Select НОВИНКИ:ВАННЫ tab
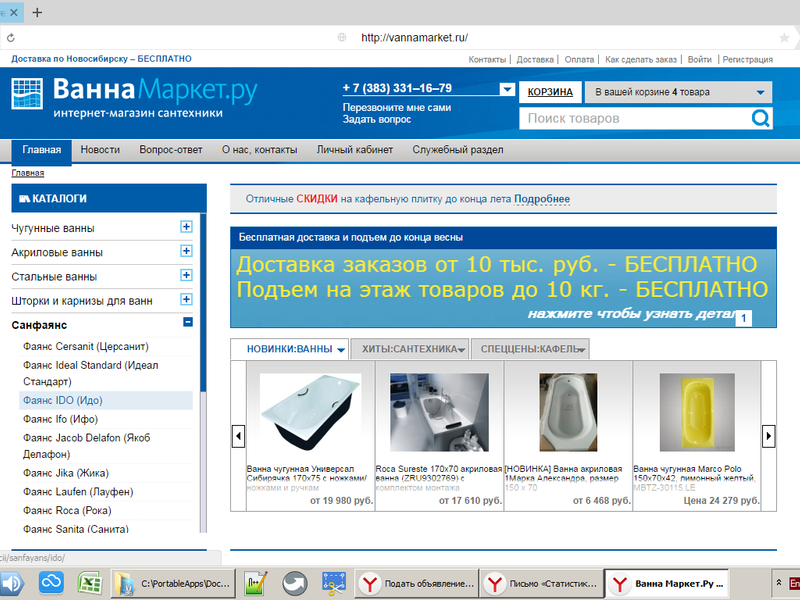 pos(289,349)
